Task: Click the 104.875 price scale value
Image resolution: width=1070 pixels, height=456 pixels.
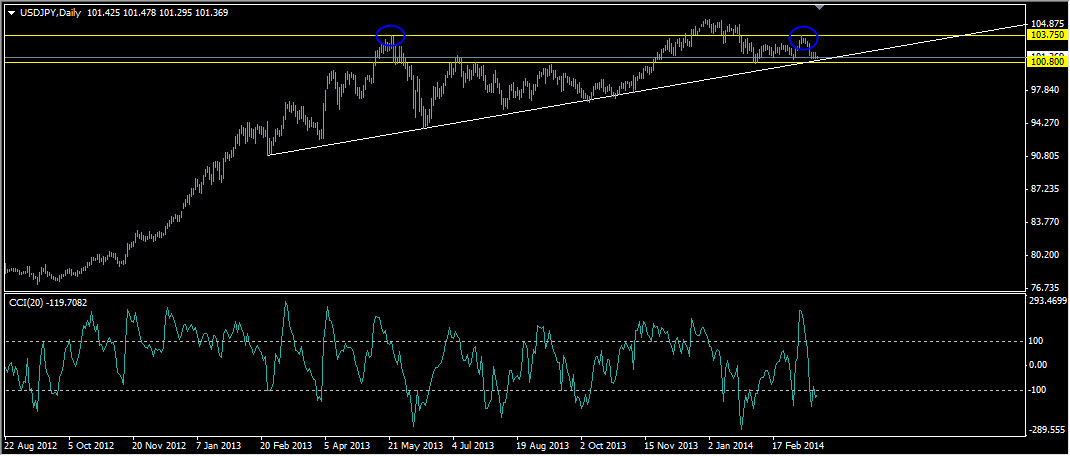Action: click(x=1047, y=24)
